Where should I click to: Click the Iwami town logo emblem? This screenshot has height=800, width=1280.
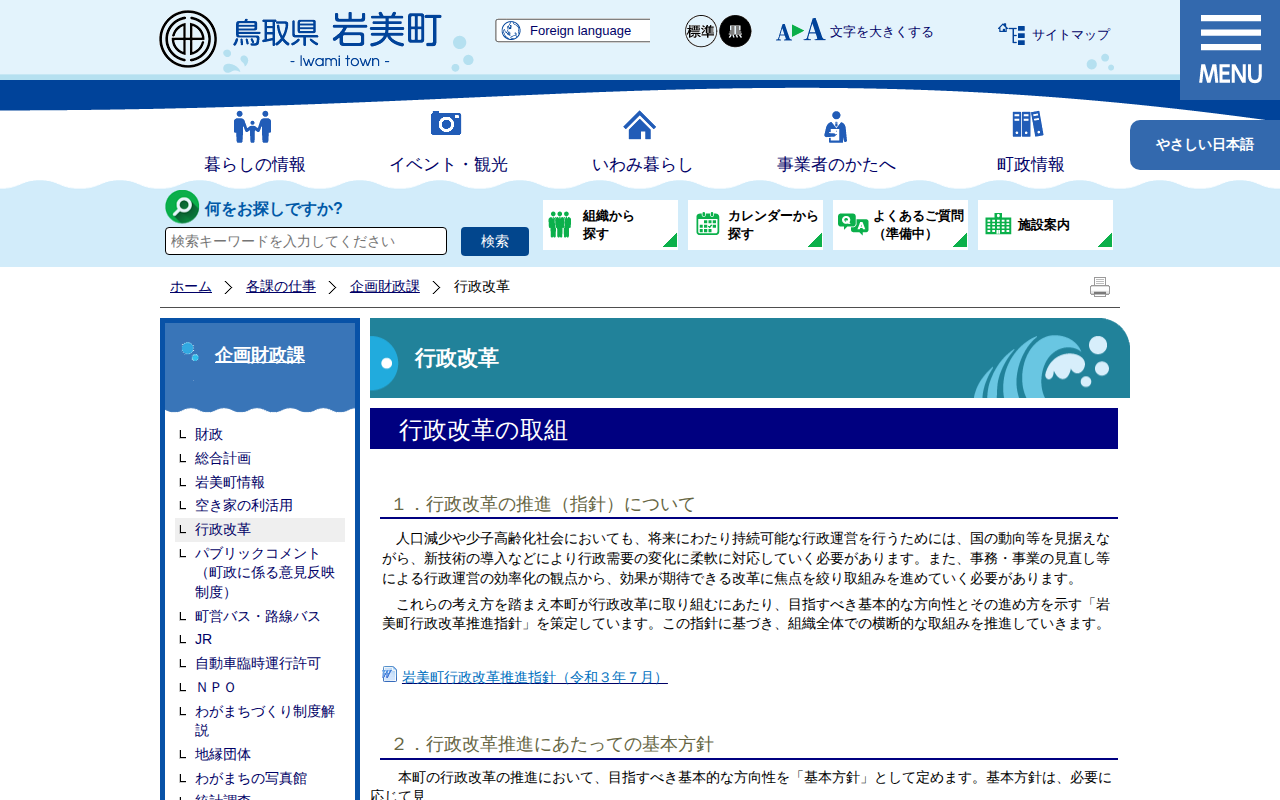pyautogui.click(x=188, y=39)
